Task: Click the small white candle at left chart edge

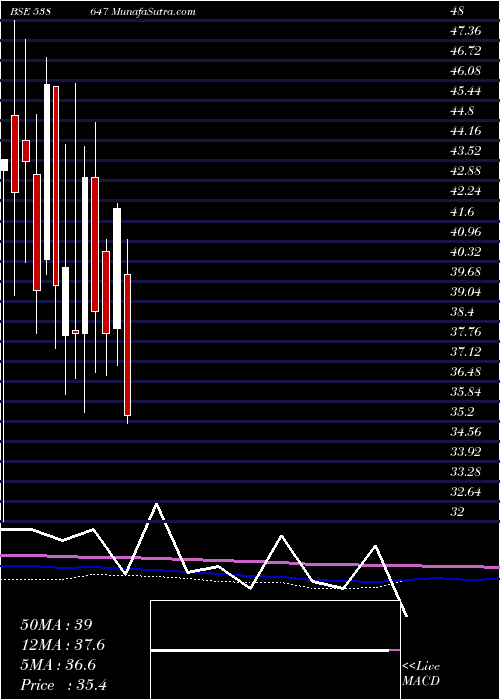Action: click(x=4, y=165)
